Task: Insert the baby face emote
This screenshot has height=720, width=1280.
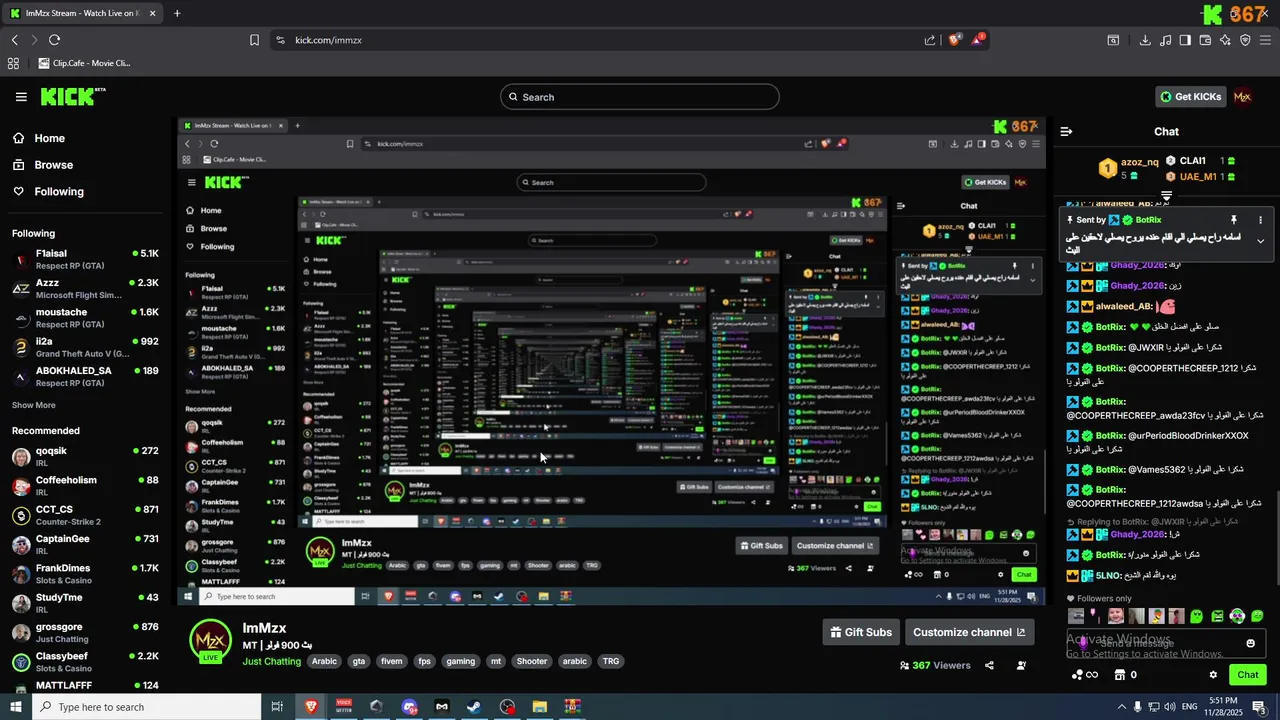Action: click(x=1115, y=616)
